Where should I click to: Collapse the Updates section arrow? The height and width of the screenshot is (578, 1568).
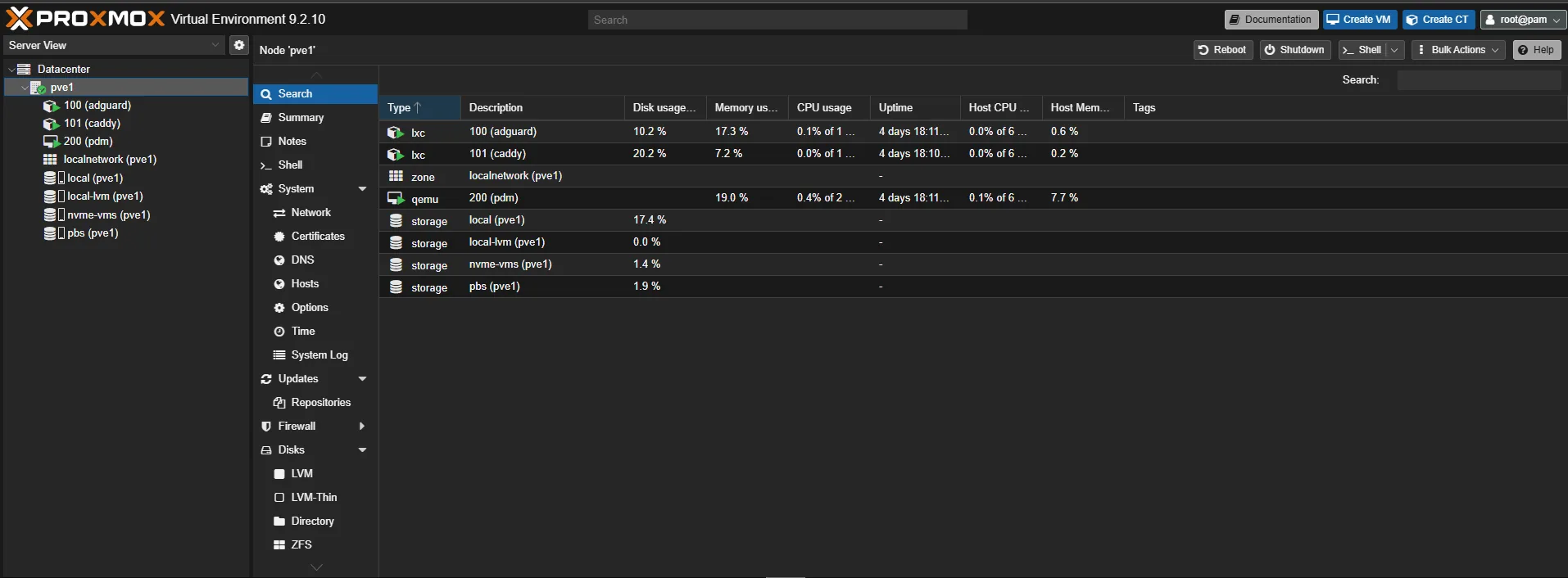[362, 379]
